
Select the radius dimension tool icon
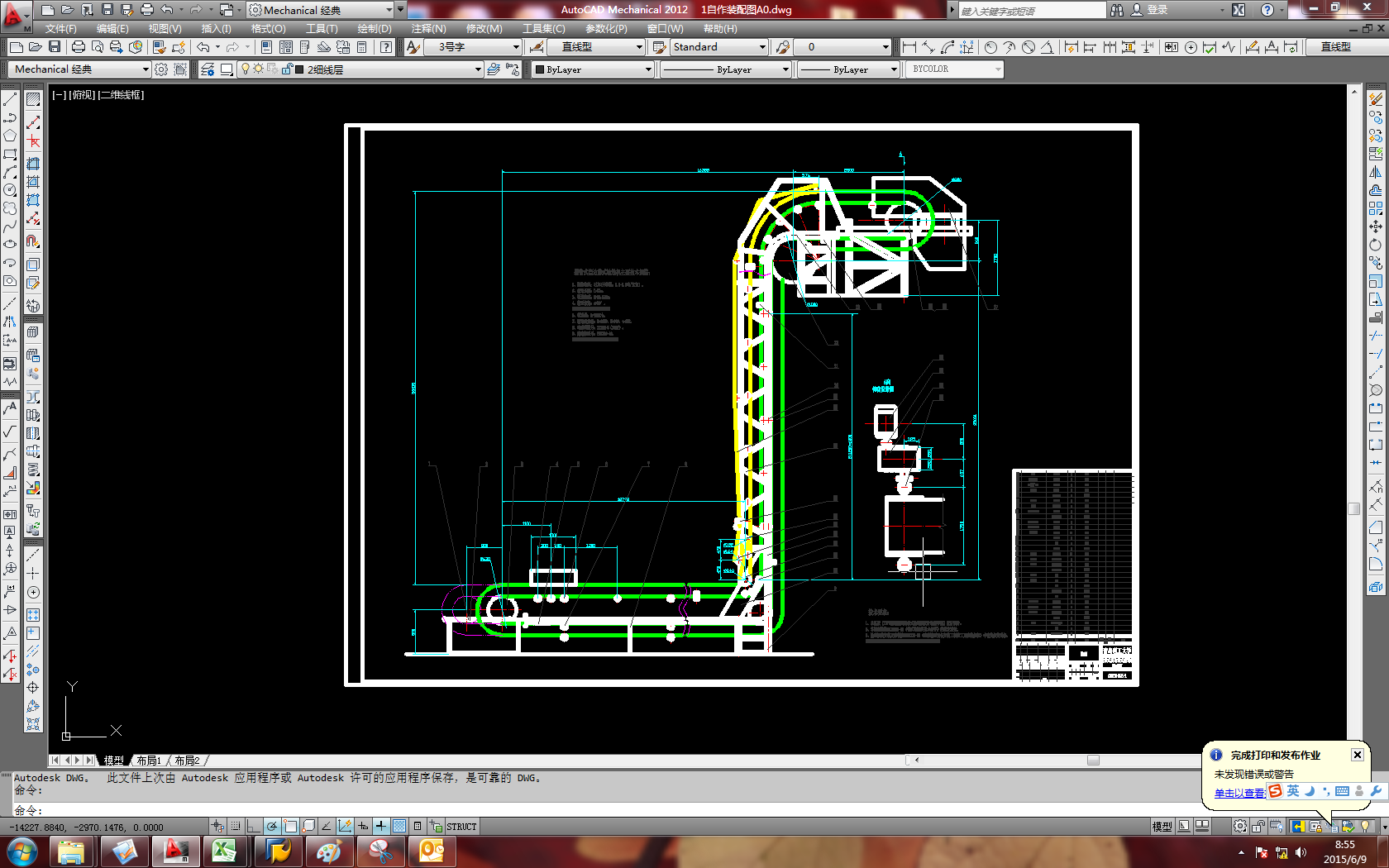(x=990, y=47)
